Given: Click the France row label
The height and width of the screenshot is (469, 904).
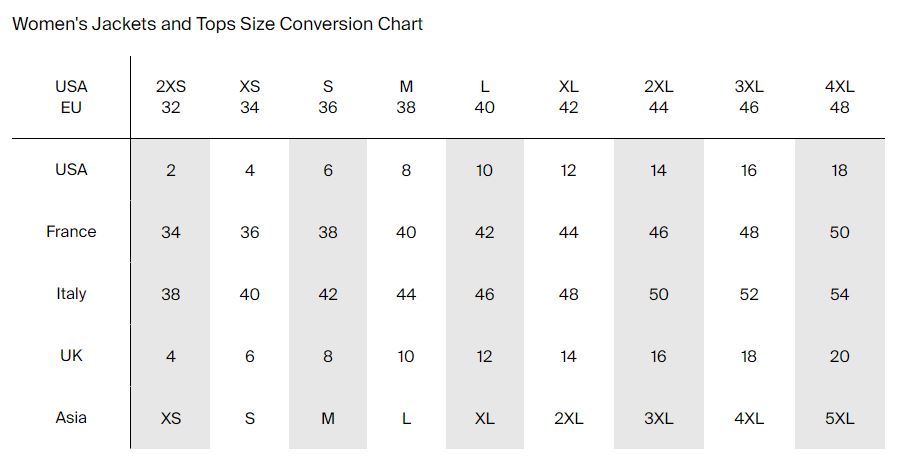Looking at the screenshot, I should [x=71, y=232].
